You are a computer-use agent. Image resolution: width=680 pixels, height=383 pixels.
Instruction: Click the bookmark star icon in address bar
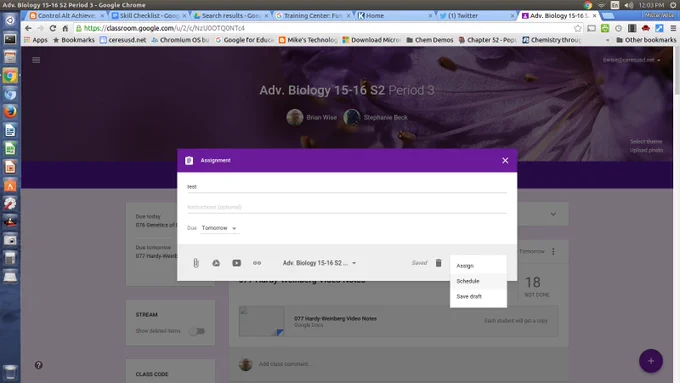click(x=578, y=28)
